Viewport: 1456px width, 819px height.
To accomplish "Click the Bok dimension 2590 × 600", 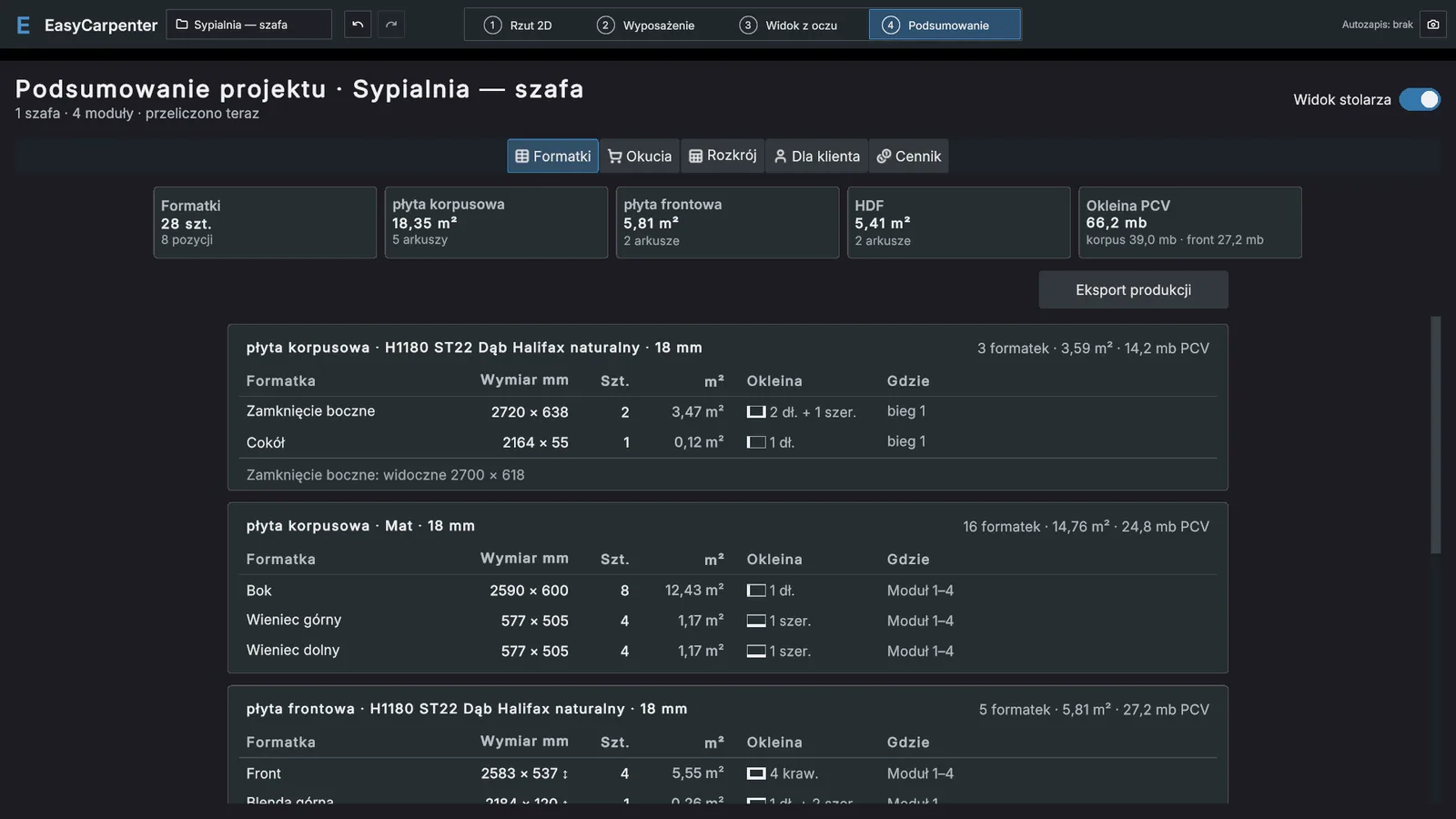I will tap(529, 591).
